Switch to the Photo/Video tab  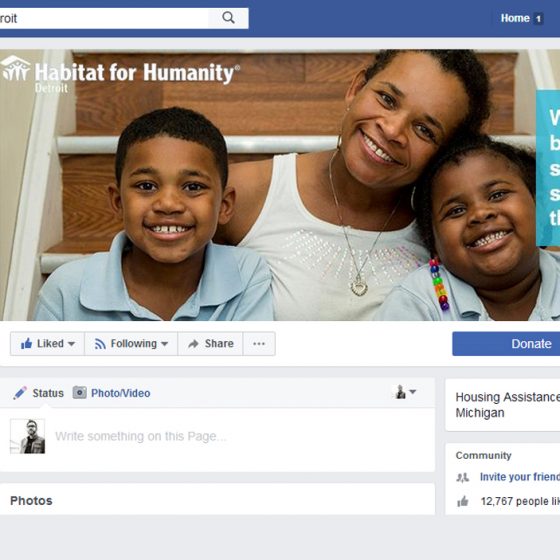point(111,393)
